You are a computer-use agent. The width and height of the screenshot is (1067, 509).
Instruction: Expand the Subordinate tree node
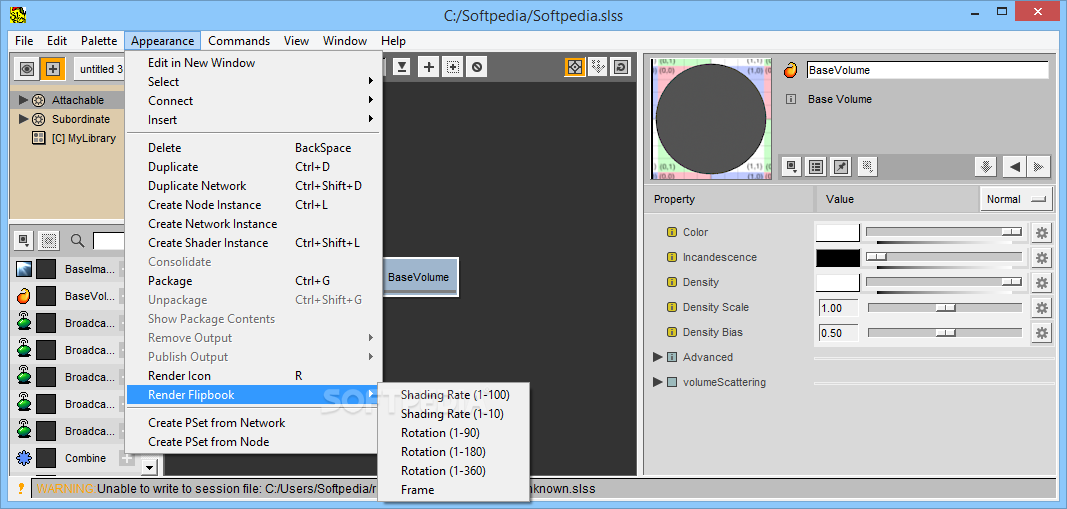(24, 119)
